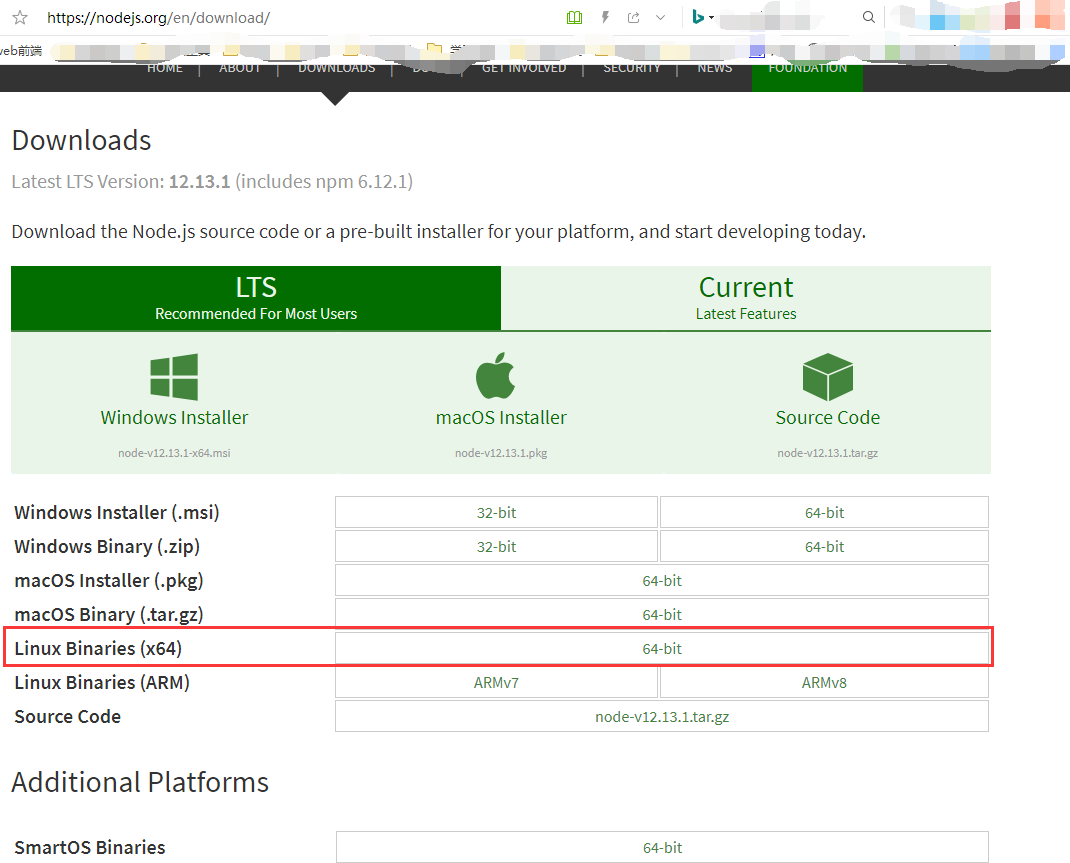Open the SECURITY navigation item
Image resolution: width=1070 pixels, height=863 pixels.
[x=632, y=68]
